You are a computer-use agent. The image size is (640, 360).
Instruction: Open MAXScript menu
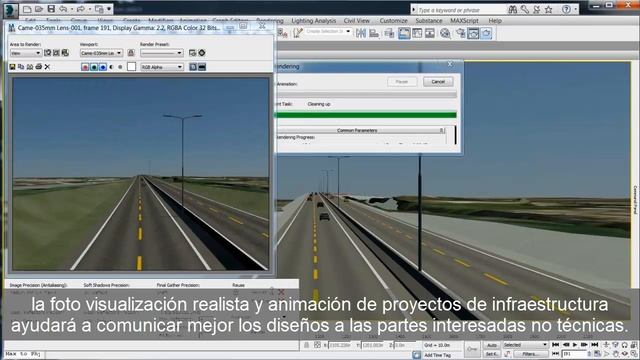pos(464,20)
